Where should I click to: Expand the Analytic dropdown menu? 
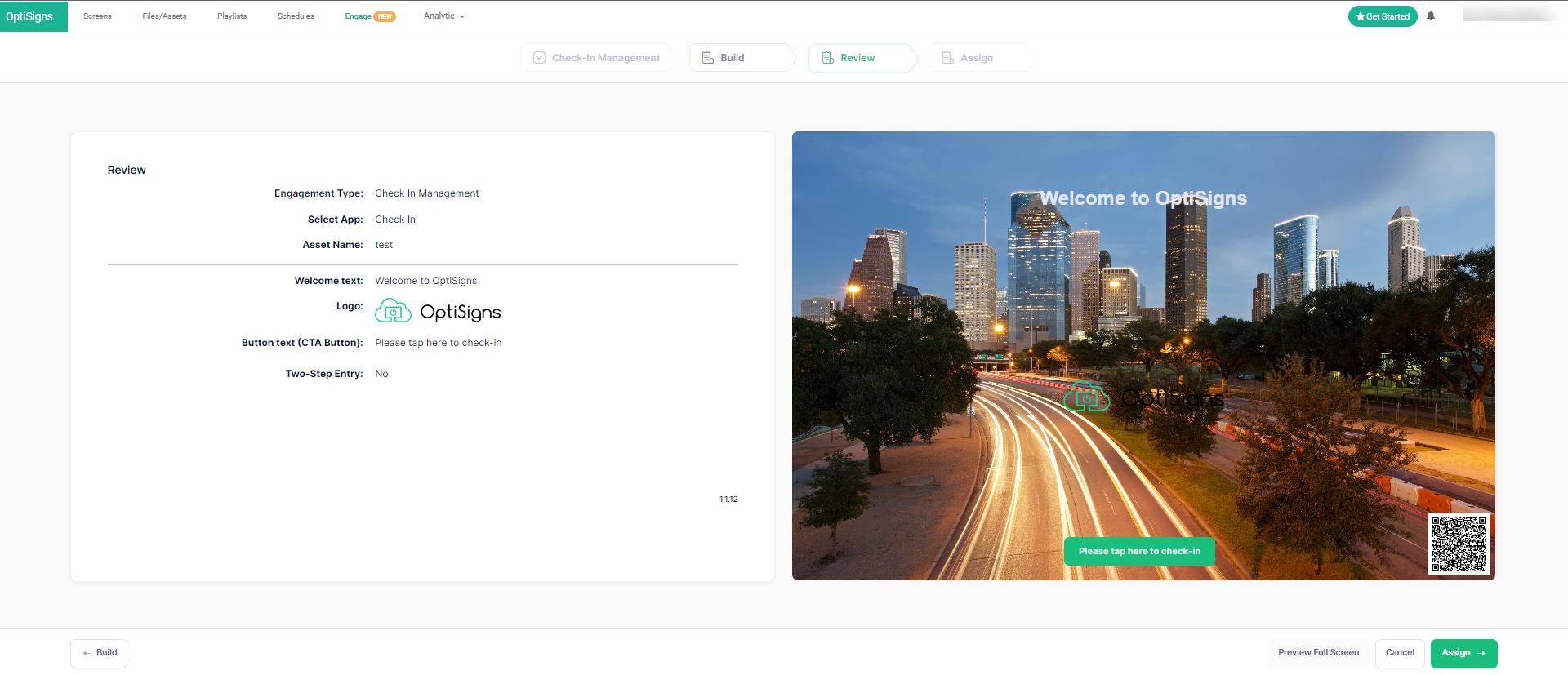pos(443,16)
